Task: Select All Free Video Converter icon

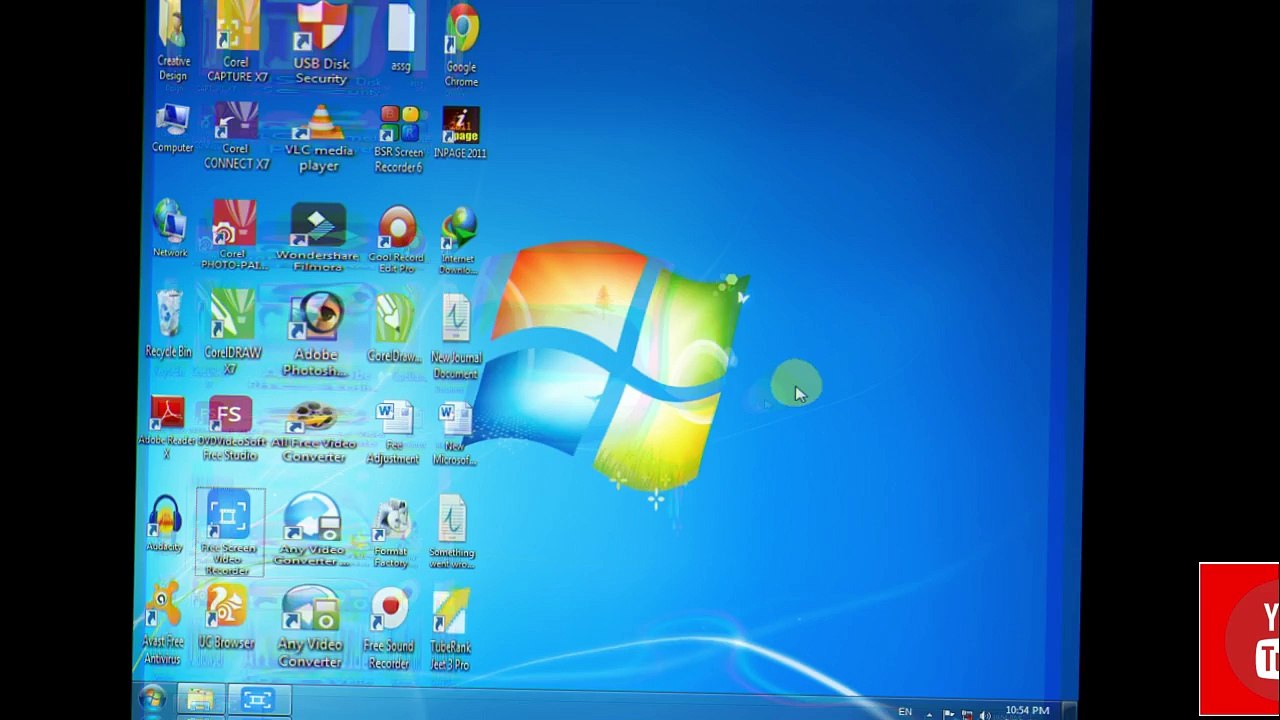Action: click(x=314, y=432)
